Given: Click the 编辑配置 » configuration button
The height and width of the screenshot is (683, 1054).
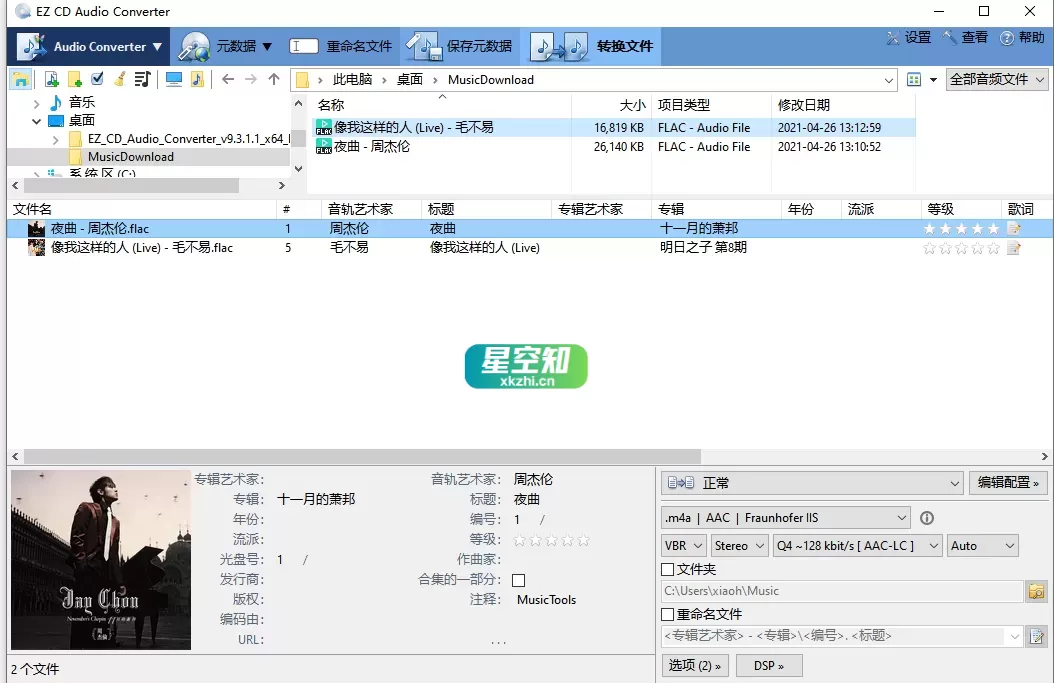Looking at the screenshot, I should [1007, 483].
